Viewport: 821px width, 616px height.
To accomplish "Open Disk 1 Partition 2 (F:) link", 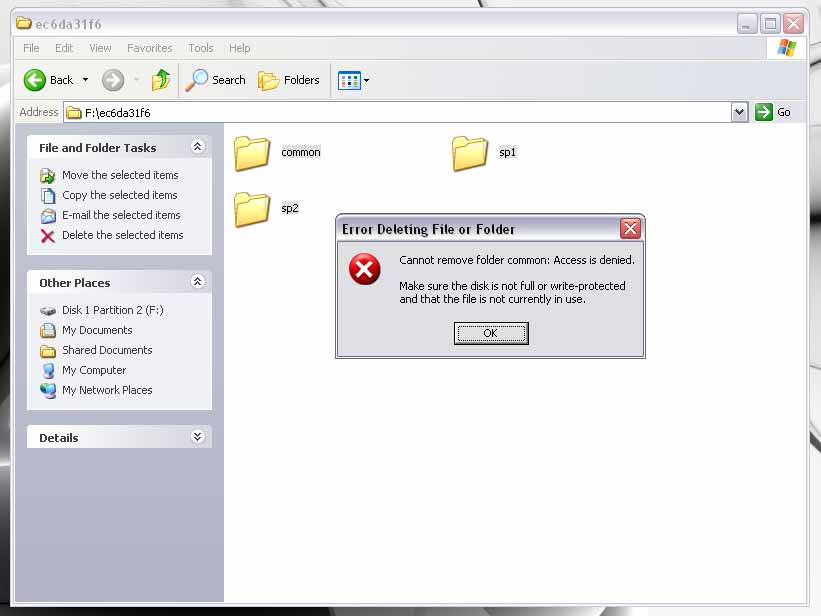I will click(x=113, y=310).
